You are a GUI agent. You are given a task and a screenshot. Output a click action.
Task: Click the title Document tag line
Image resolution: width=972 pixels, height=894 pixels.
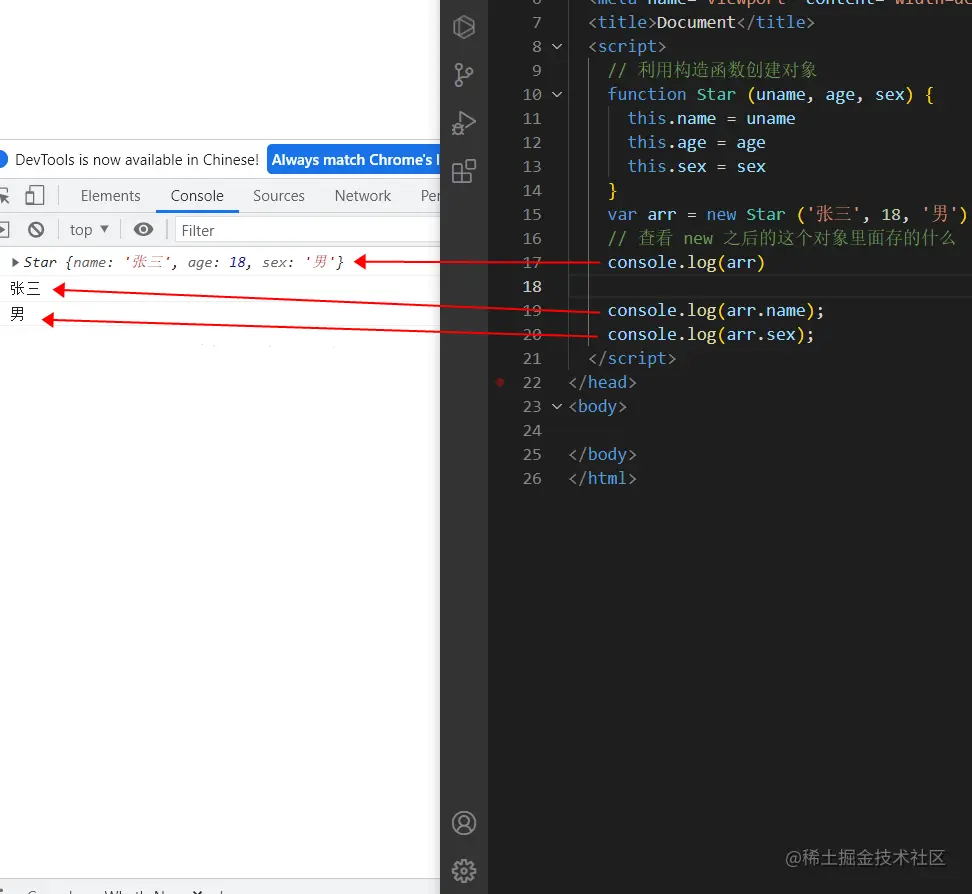[x=701, y=22]
